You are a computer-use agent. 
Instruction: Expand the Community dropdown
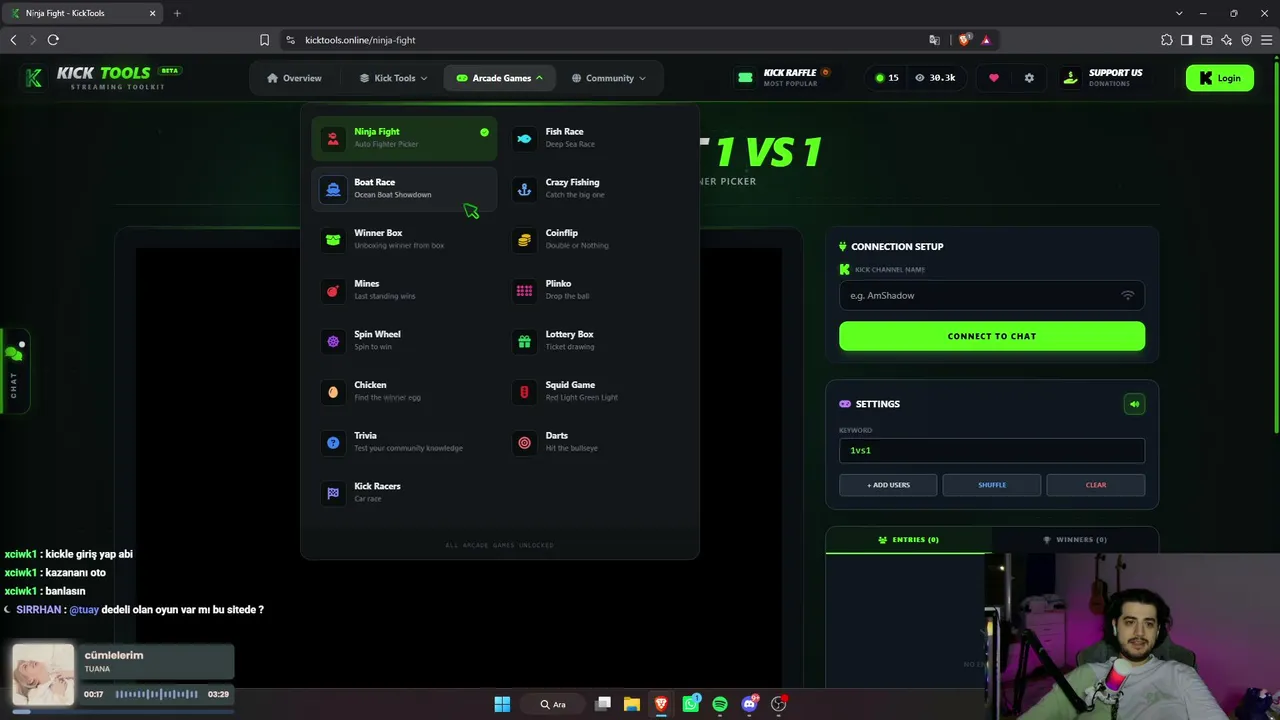coord(608,78)
